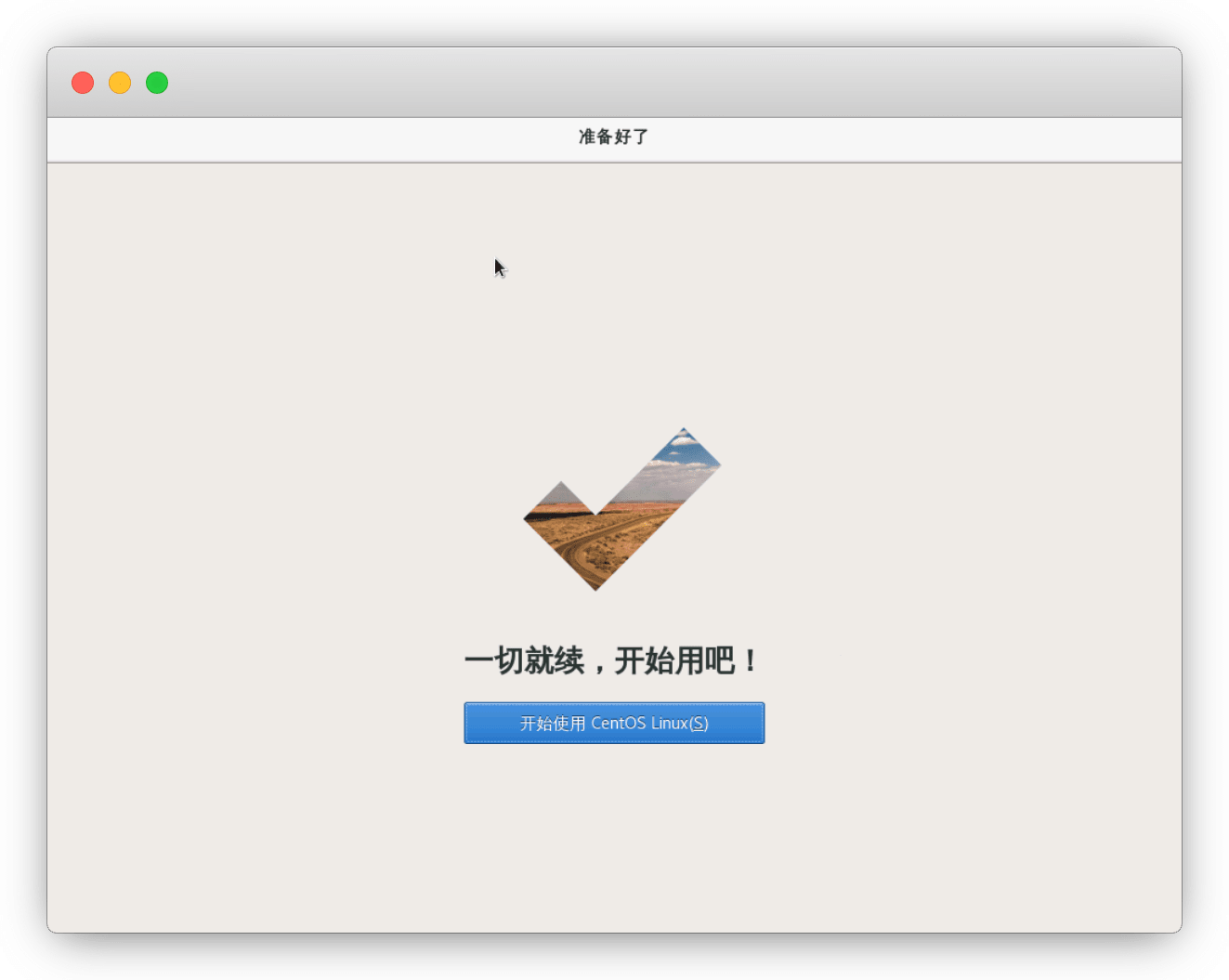Click the 一切就绪，开始用吧！ heading
Image resolution: width=1229 pixels, height=980 pixels.
(x=612, y=661)
